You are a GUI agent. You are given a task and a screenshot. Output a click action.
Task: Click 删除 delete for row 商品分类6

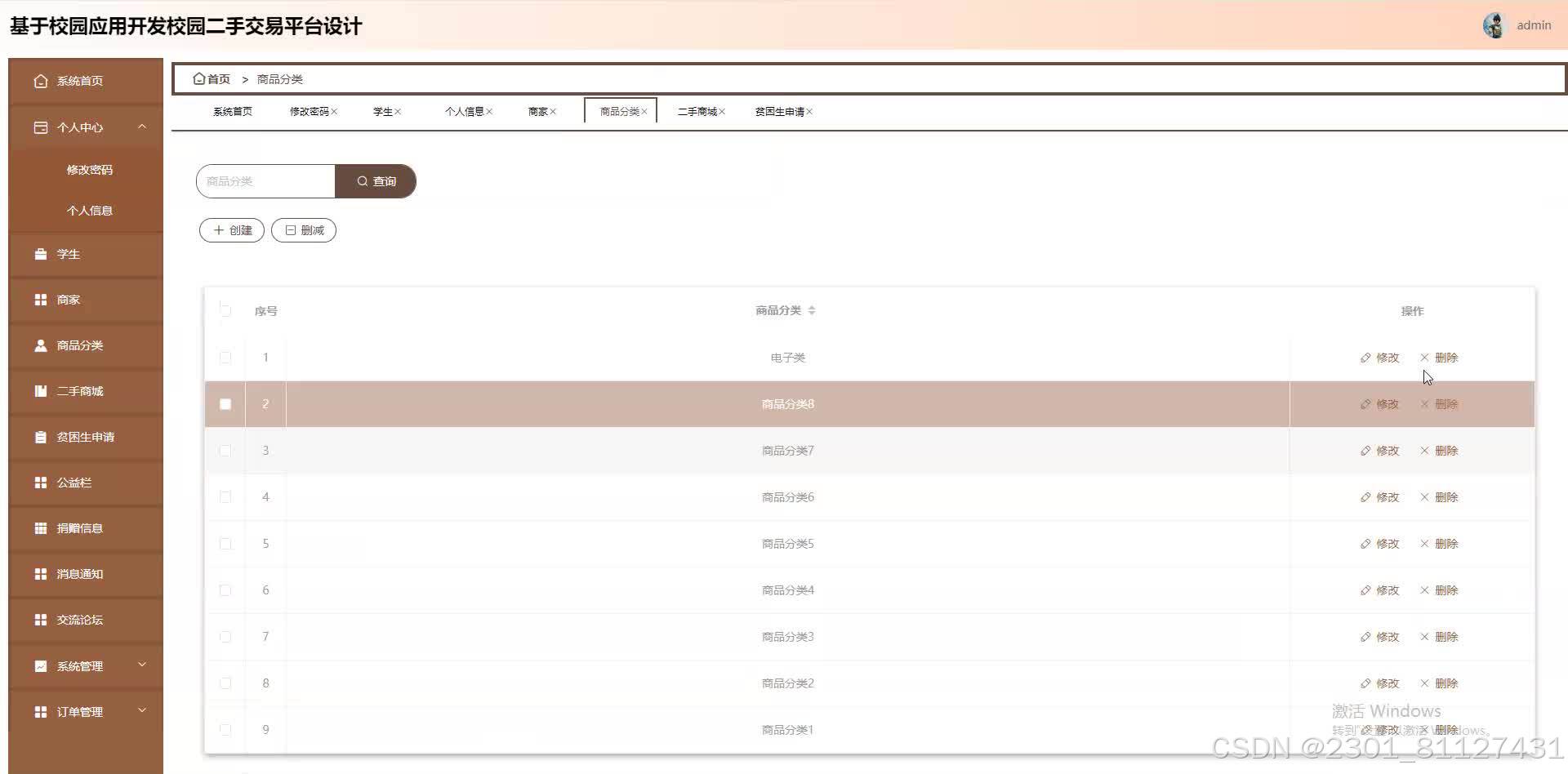[1439, 497]
